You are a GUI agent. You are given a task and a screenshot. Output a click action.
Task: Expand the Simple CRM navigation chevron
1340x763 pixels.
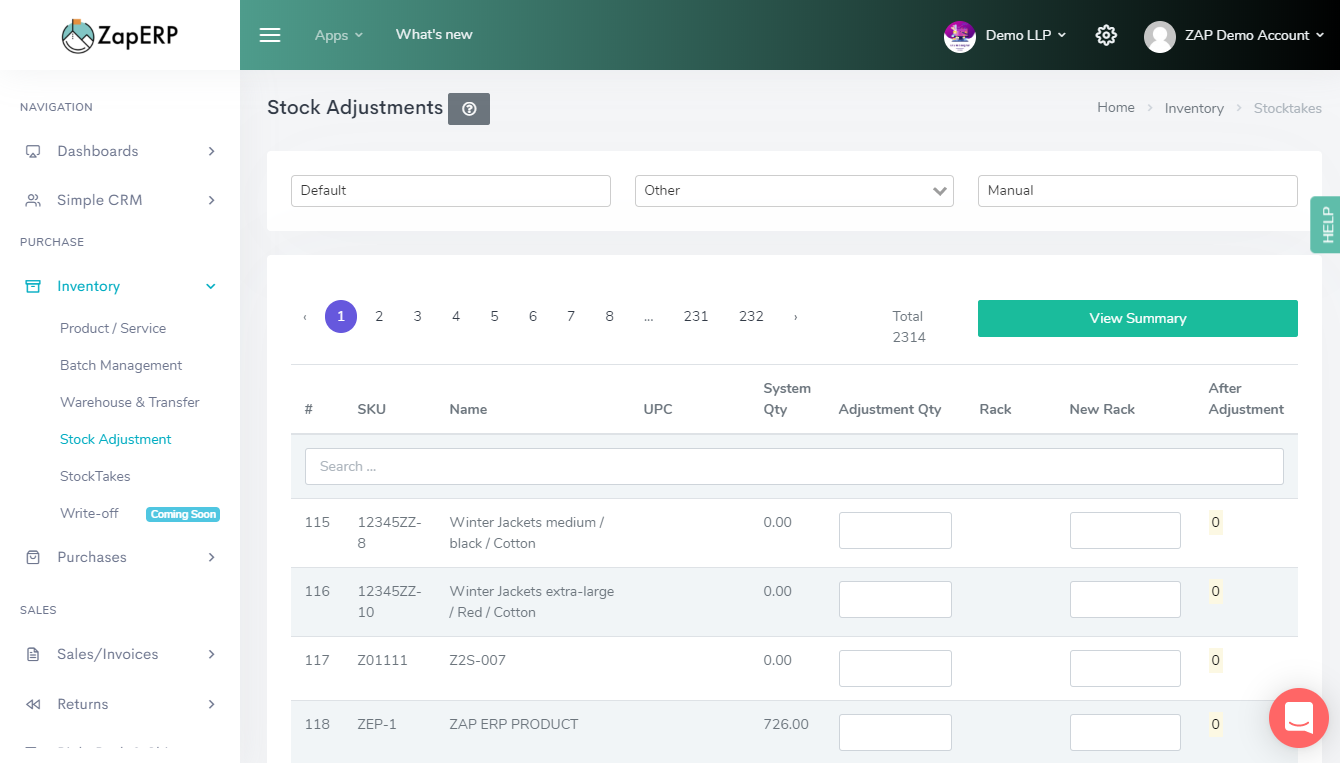tap(211, 200)
